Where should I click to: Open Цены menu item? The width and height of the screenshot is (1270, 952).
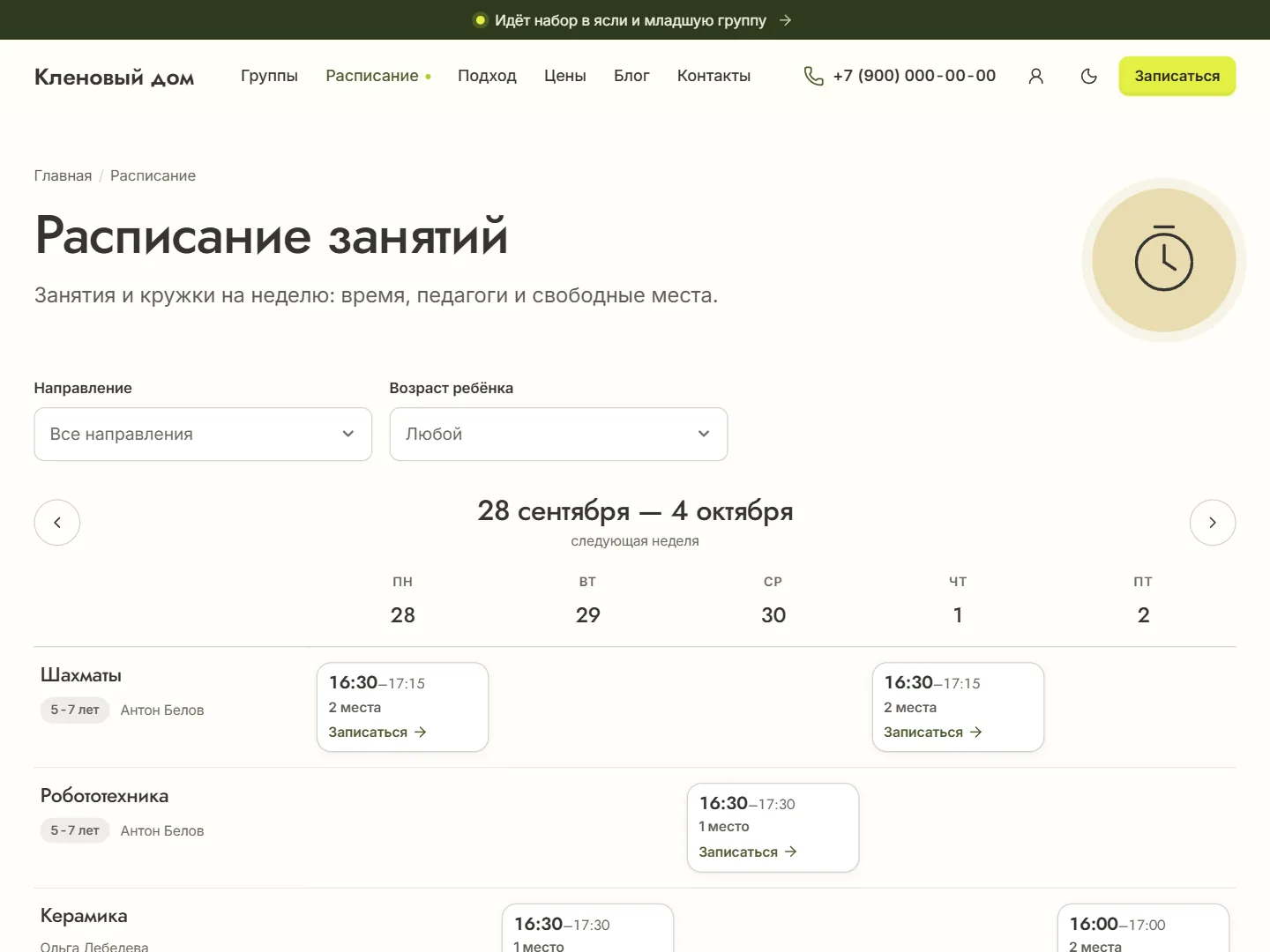point(565,76)
